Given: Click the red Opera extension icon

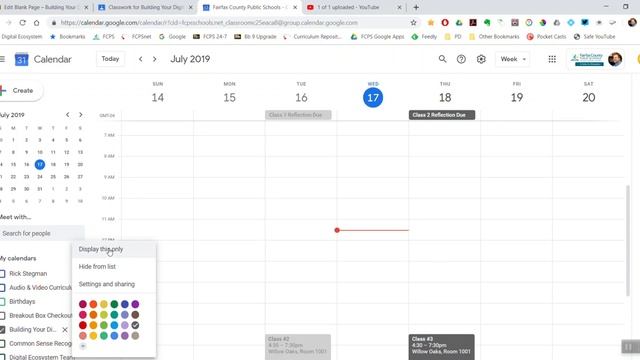Looking at the screenshot, I should pos(445,23).
